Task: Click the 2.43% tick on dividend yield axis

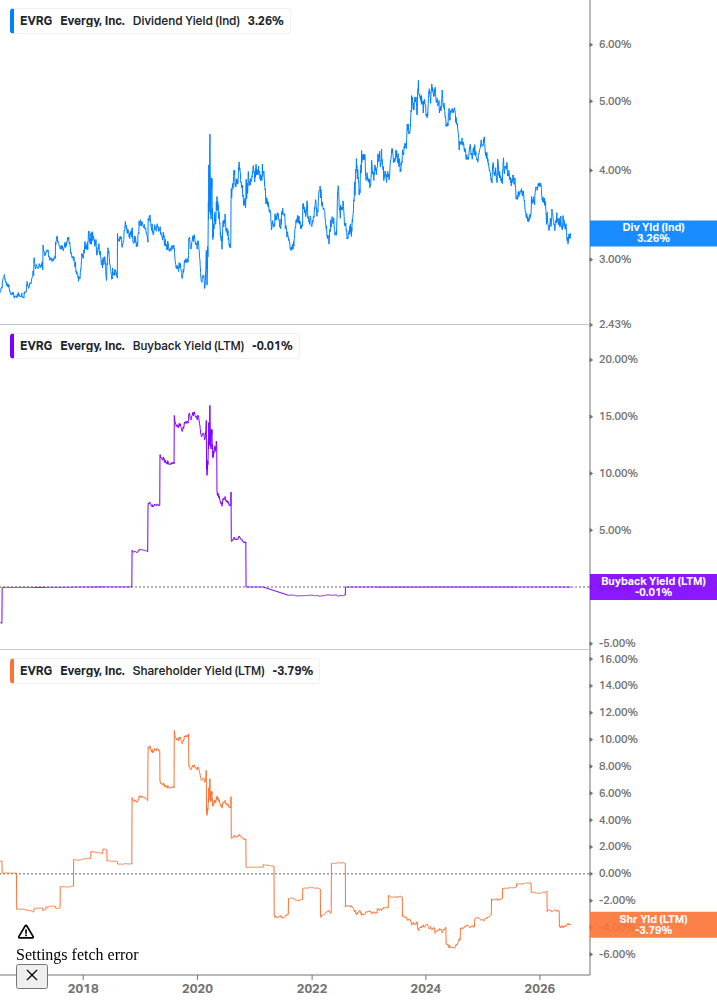Action: (x=614, y=324)
